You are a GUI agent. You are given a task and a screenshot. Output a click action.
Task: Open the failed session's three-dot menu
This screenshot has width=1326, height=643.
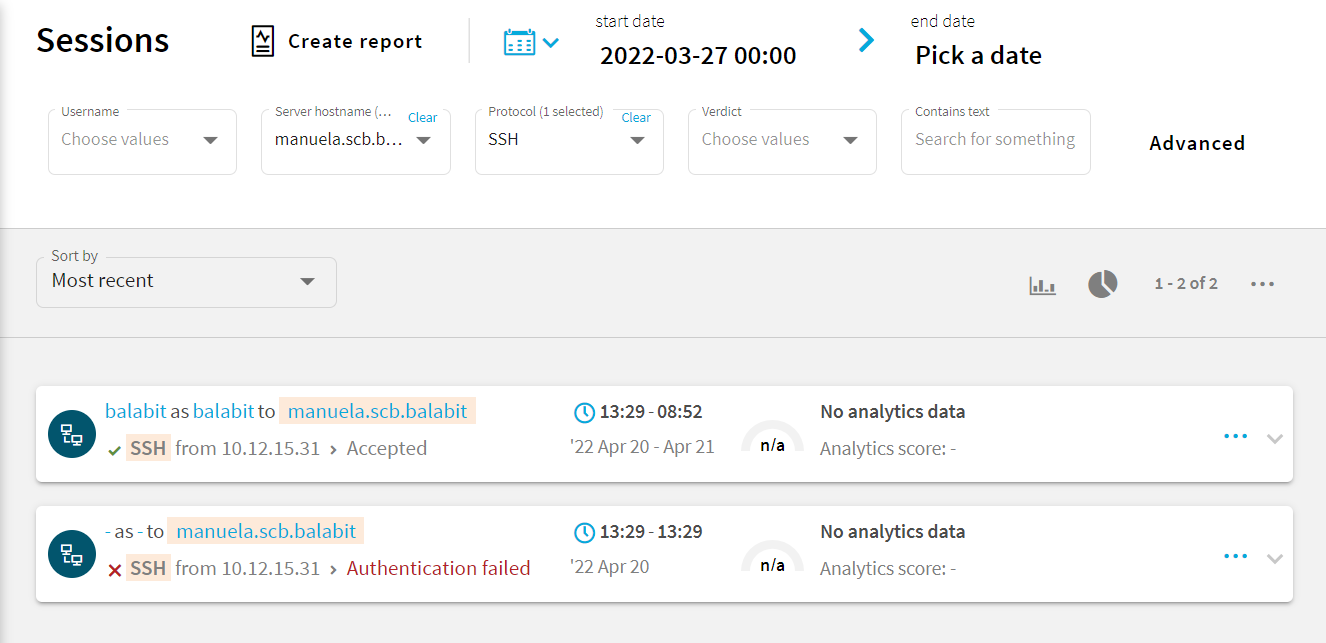click(1235, 556)
